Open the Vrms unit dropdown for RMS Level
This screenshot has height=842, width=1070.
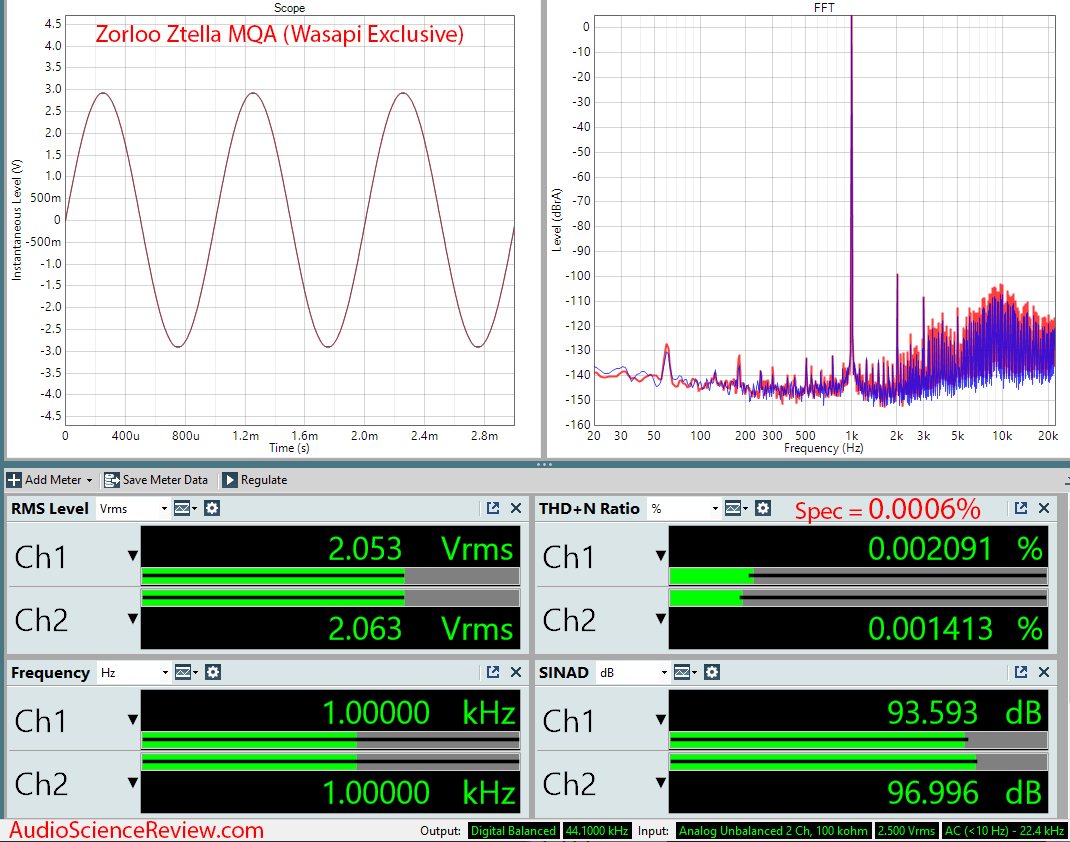133,508
